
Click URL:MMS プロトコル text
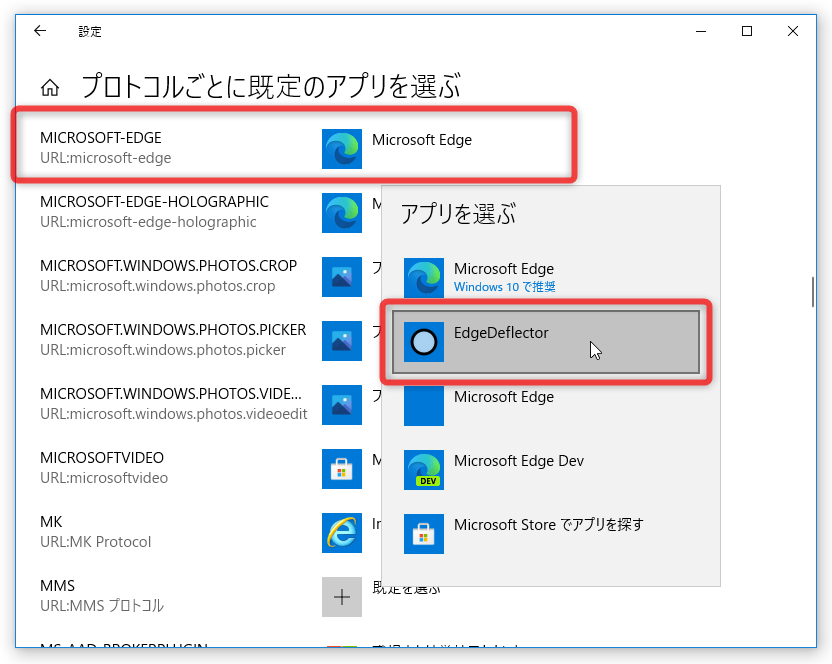tap(102, 606)
